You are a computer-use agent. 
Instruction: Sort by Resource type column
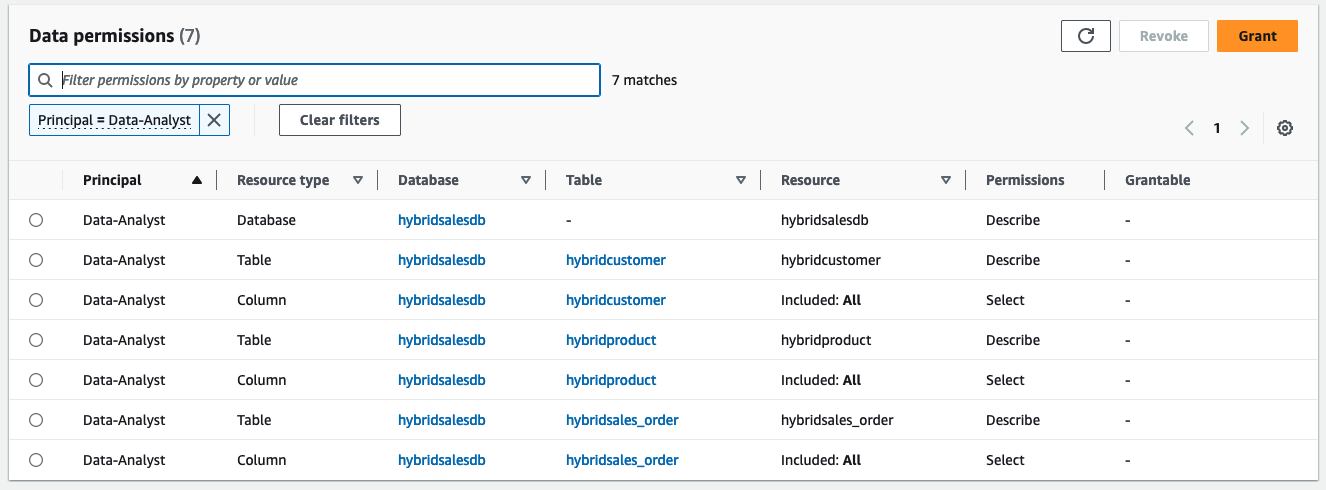click(x=357, y=181)
